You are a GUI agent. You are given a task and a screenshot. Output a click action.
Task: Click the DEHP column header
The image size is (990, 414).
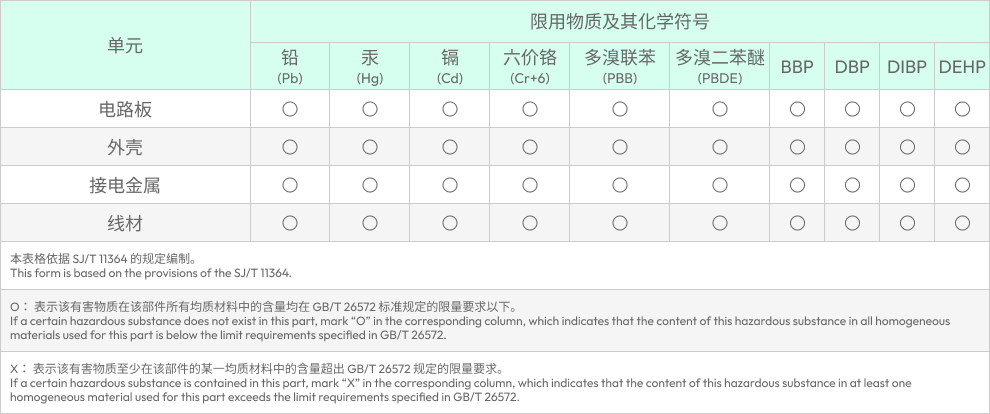[962, 67]
